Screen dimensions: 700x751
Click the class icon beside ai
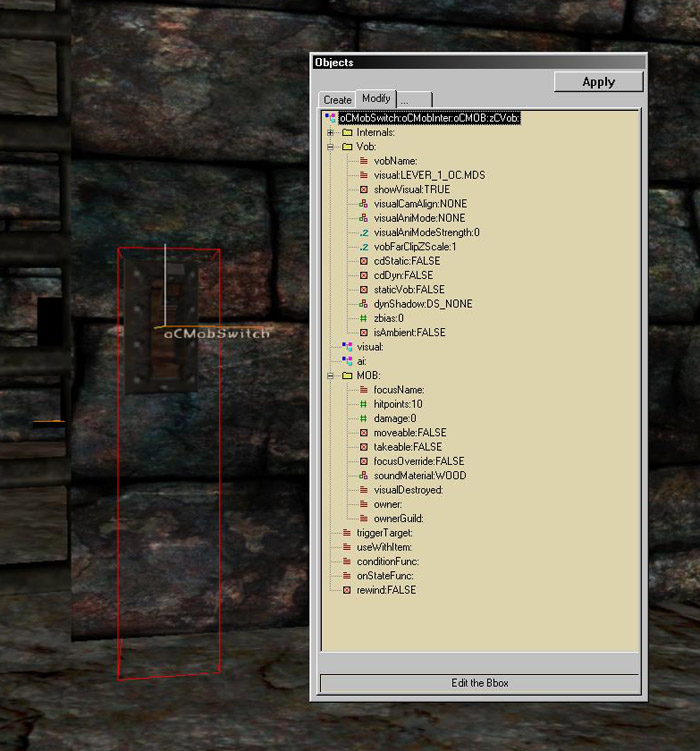click(x=347, y=361)
